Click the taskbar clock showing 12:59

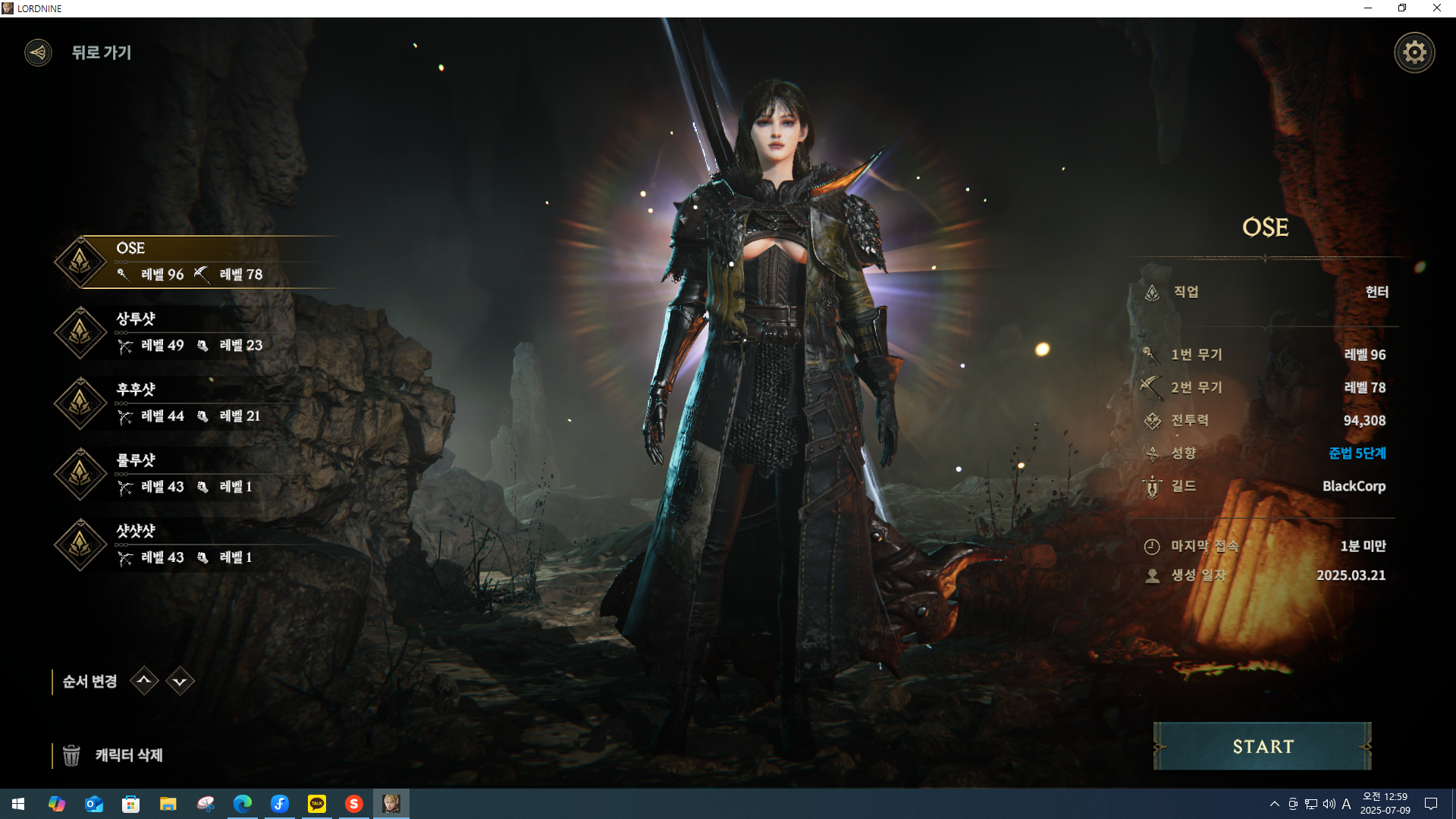tap(1385, 804)
